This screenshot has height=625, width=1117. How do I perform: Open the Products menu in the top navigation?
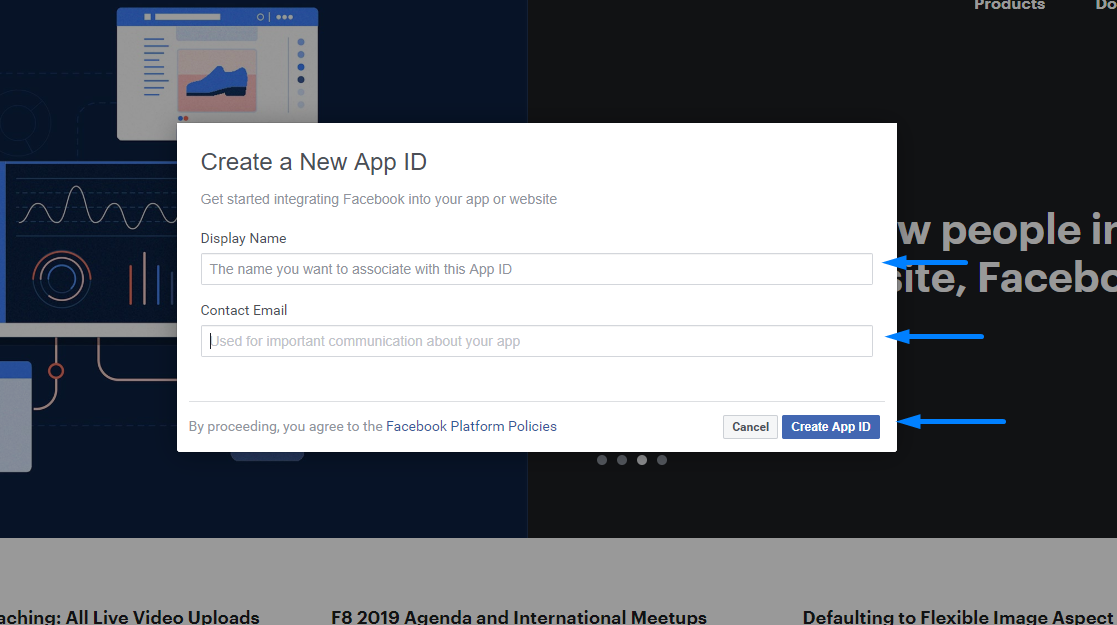pos(1009,6)
